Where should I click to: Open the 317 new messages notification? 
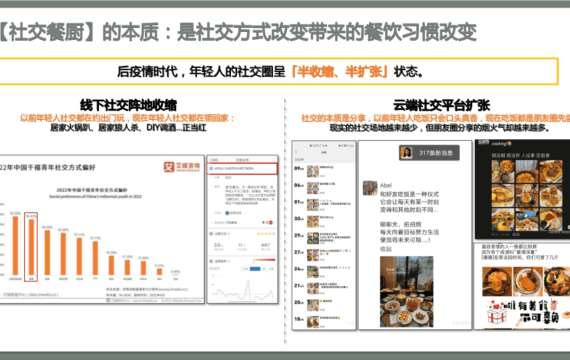[429, 153]
